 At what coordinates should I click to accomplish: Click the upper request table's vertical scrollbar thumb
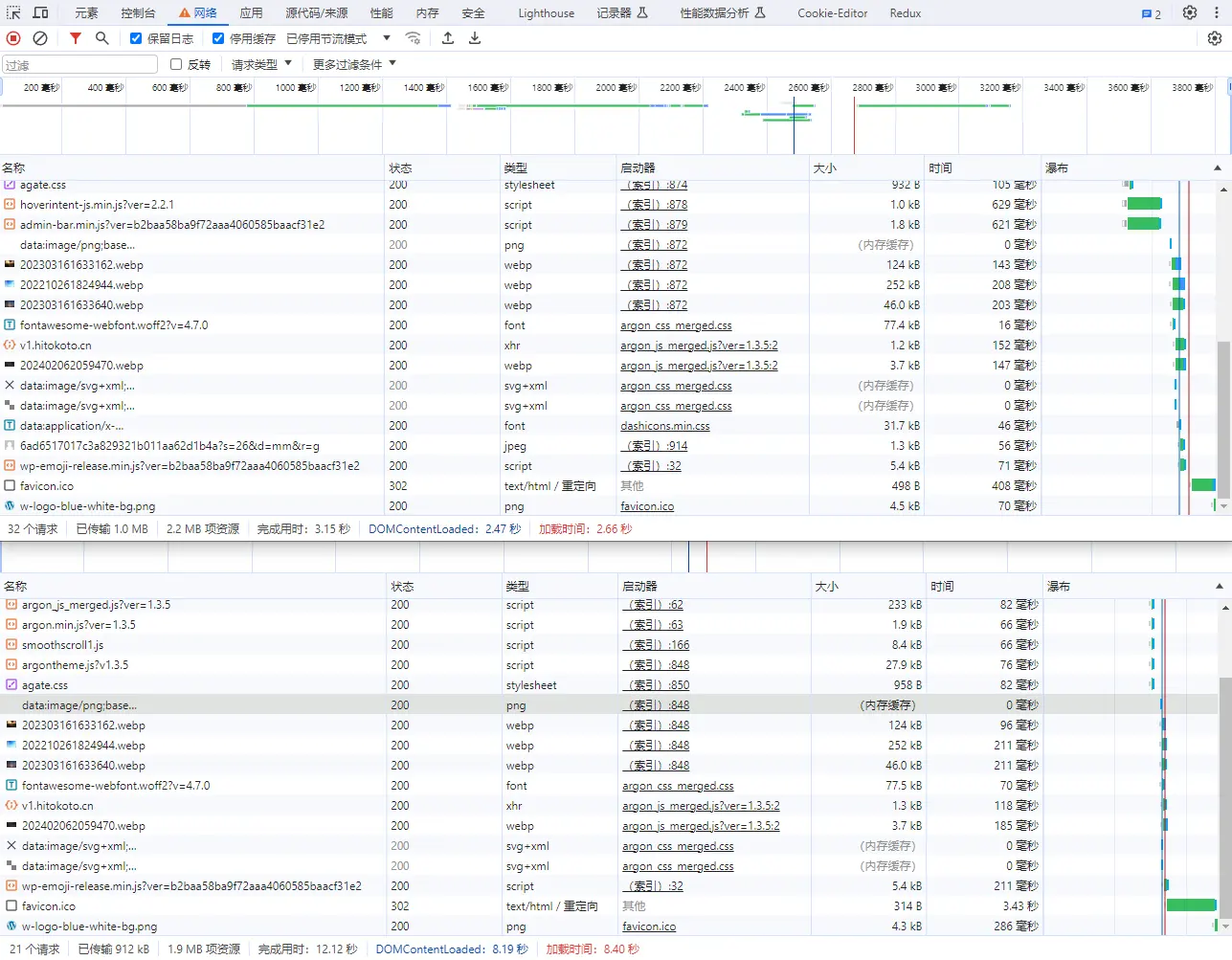pos(1223,419)
